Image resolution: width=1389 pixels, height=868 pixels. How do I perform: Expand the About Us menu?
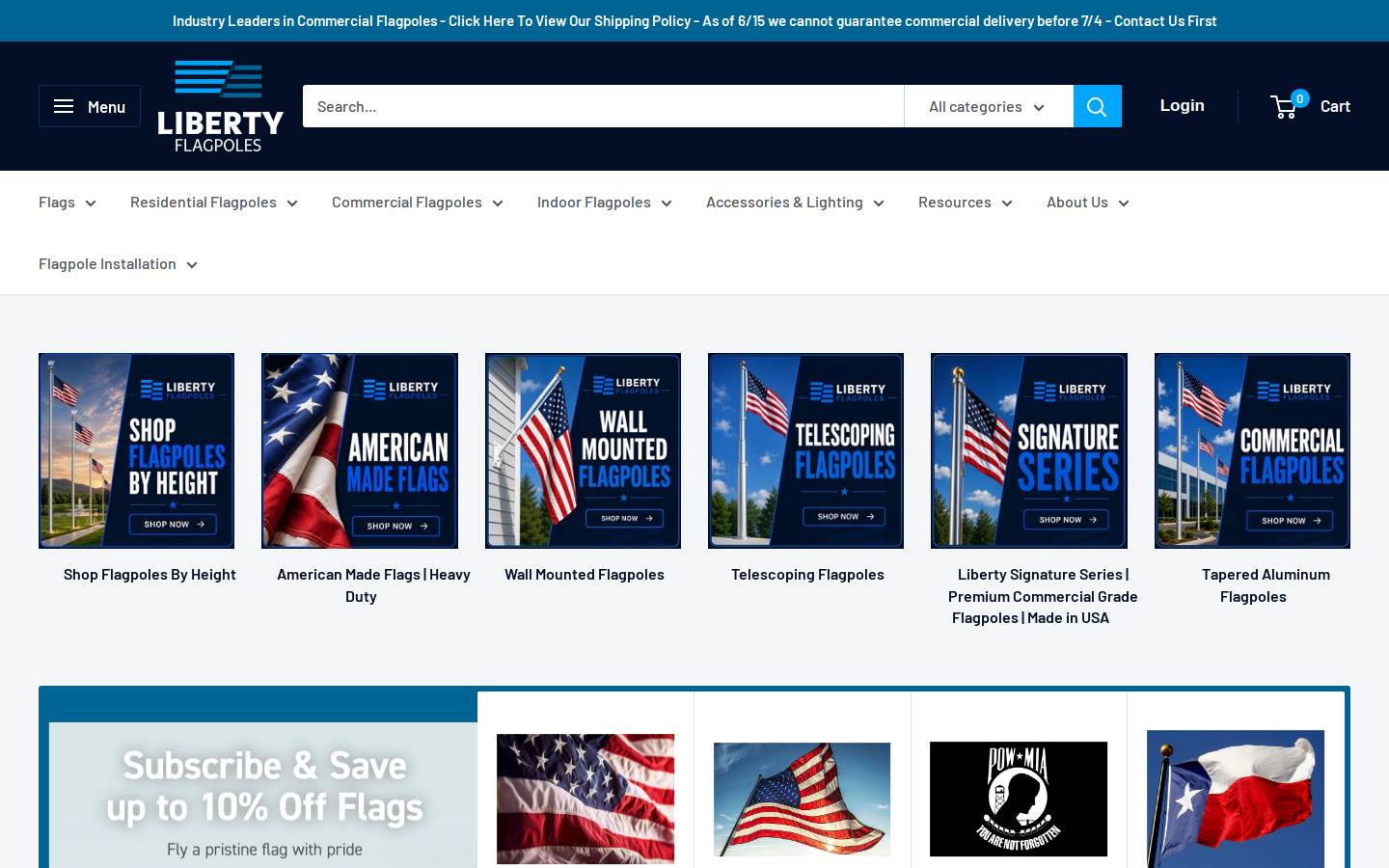[x=1088, y=203]
